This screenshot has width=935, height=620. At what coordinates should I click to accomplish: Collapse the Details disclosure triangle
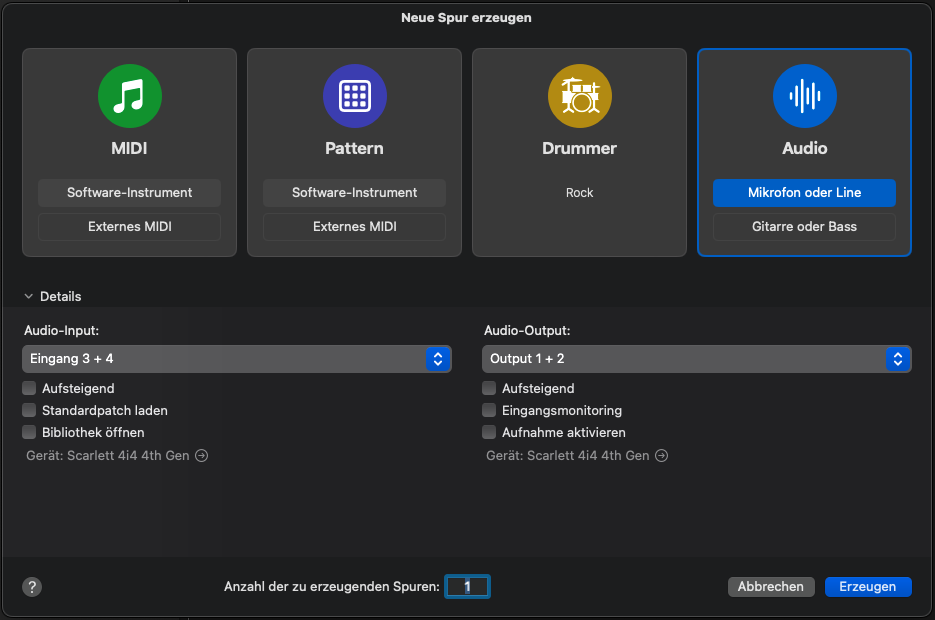pyautogui.click(x=29, y=297)
